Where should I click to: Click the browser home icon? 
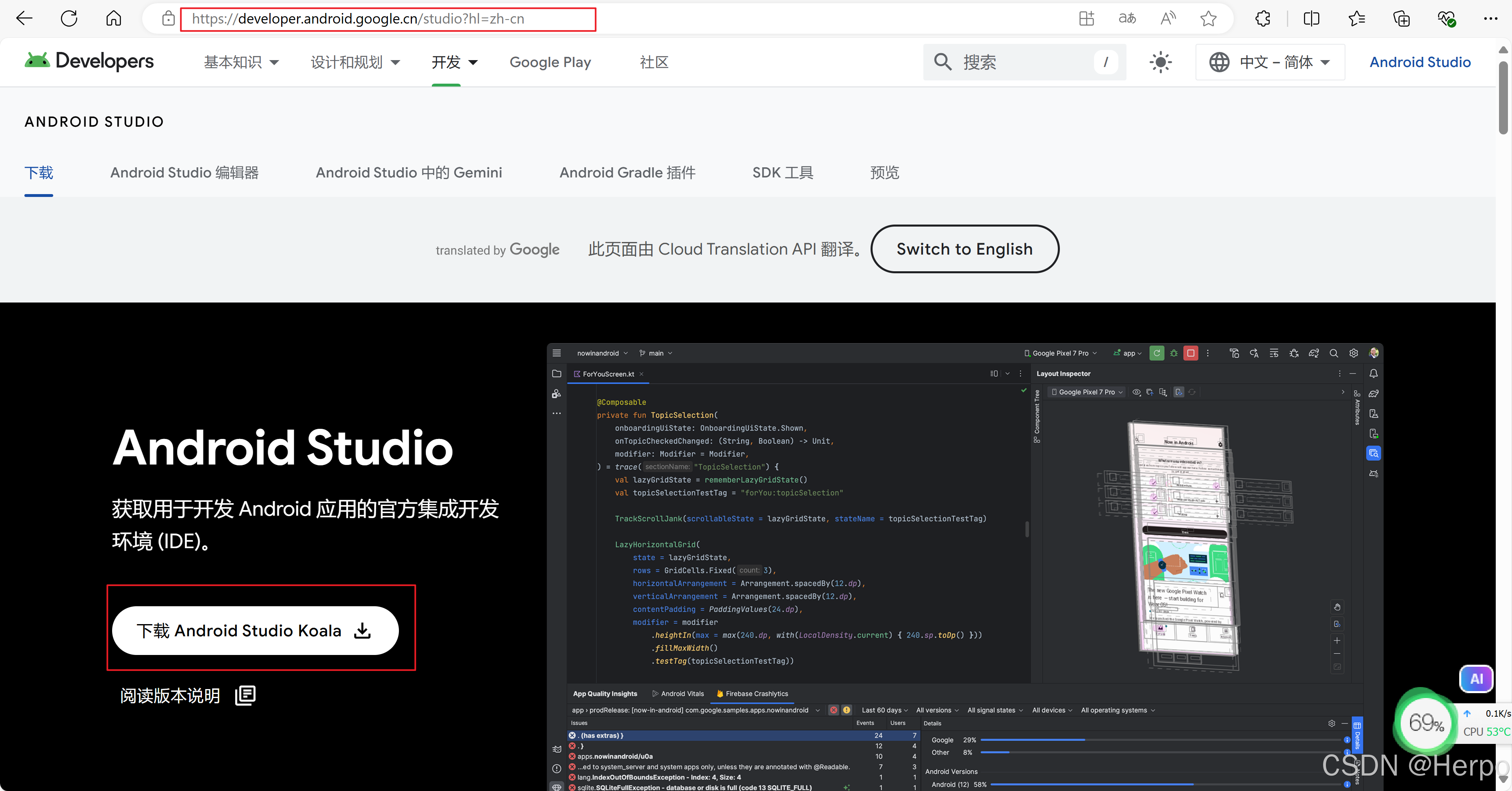click(x=113, y=18)
